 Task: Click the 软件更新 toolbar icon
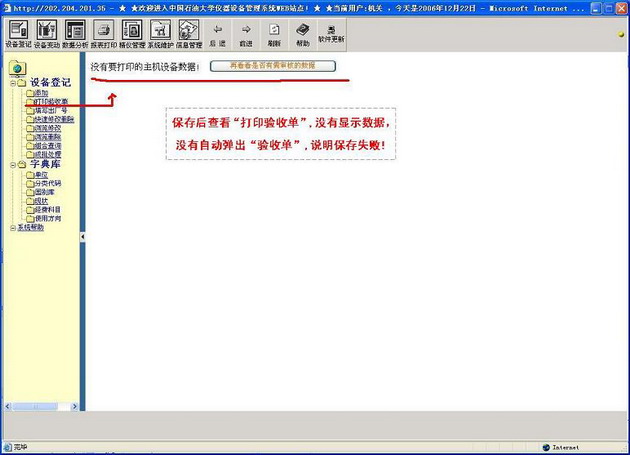tap(332, 31)
